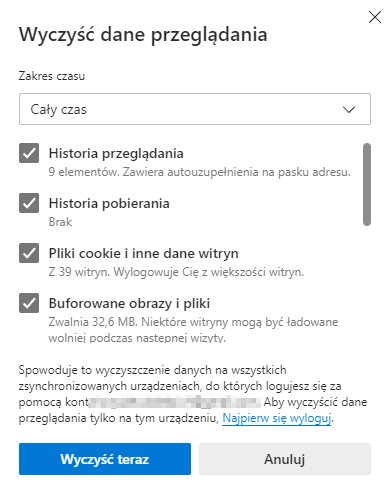This screenshot has height=494, width=392.
Task: Disable the Pliki cookie i inne dane checkbox
Action: click(29, 253)
